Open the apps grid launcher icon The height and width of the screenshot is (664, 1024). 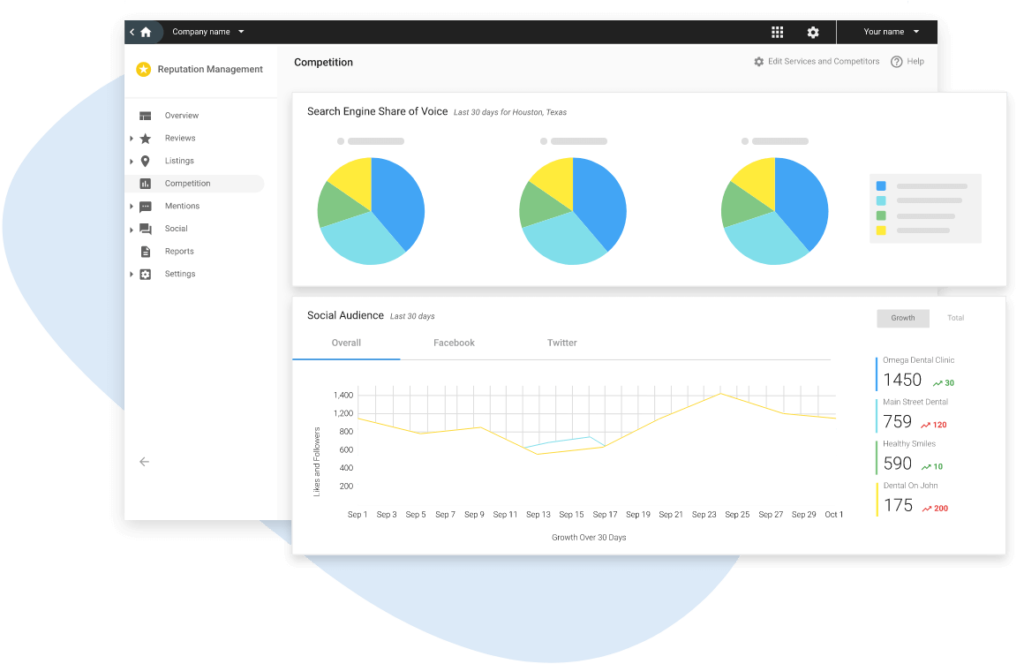point(777,32)
